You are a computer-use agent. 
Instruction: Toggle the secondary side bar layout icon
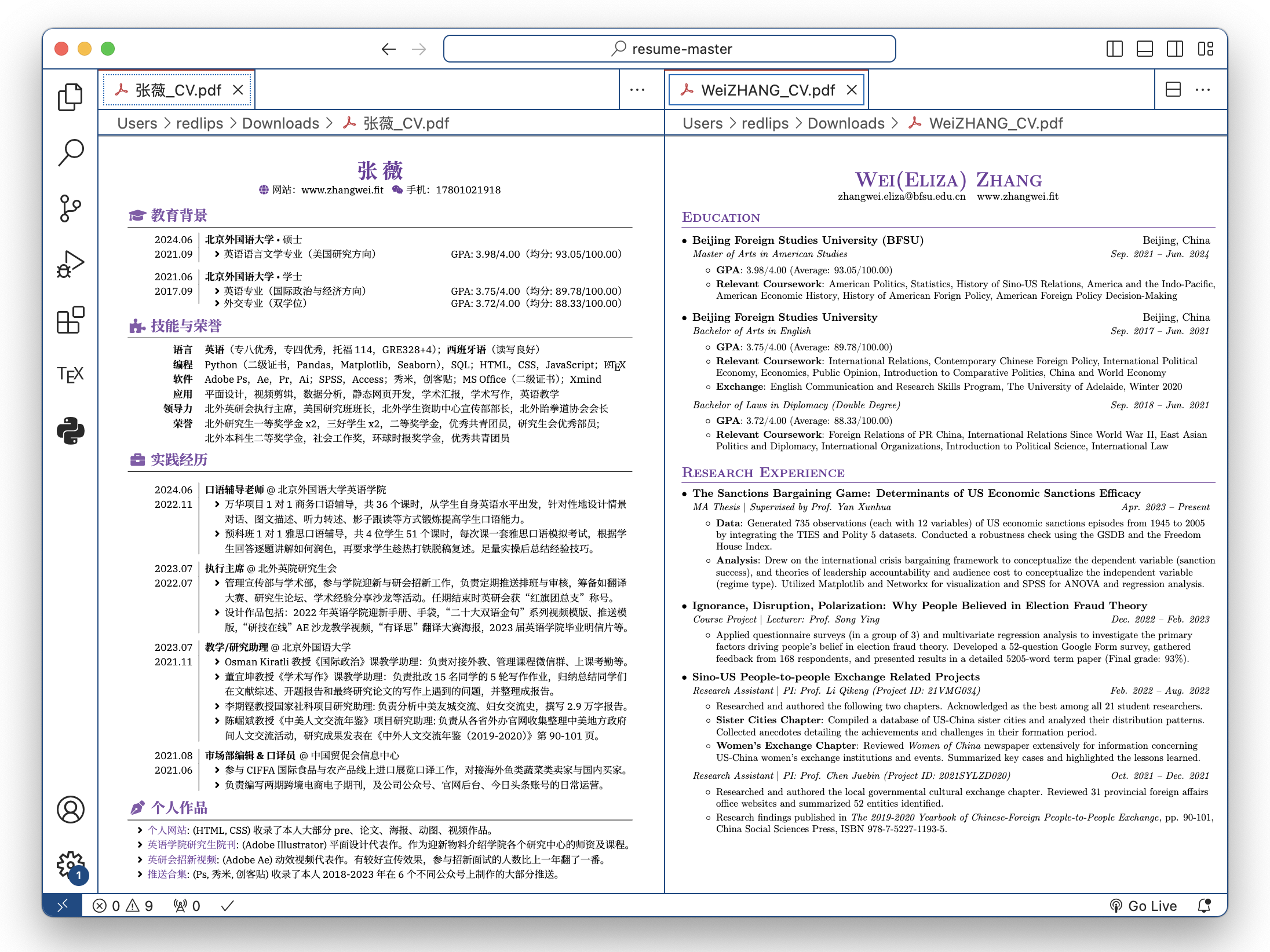[1174, 49]
